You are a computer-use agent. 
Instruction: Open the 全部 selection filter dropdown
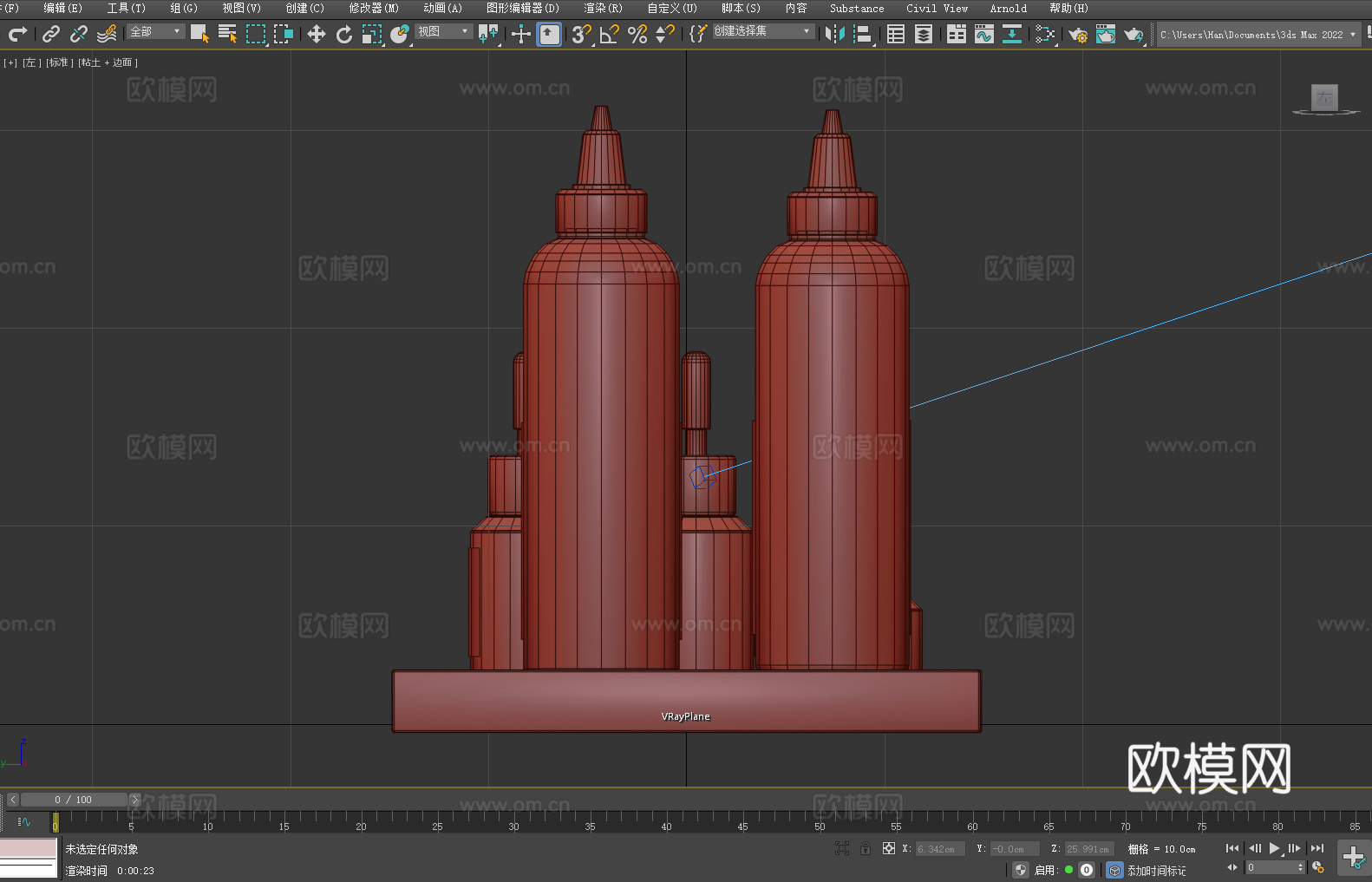[156, 31]
